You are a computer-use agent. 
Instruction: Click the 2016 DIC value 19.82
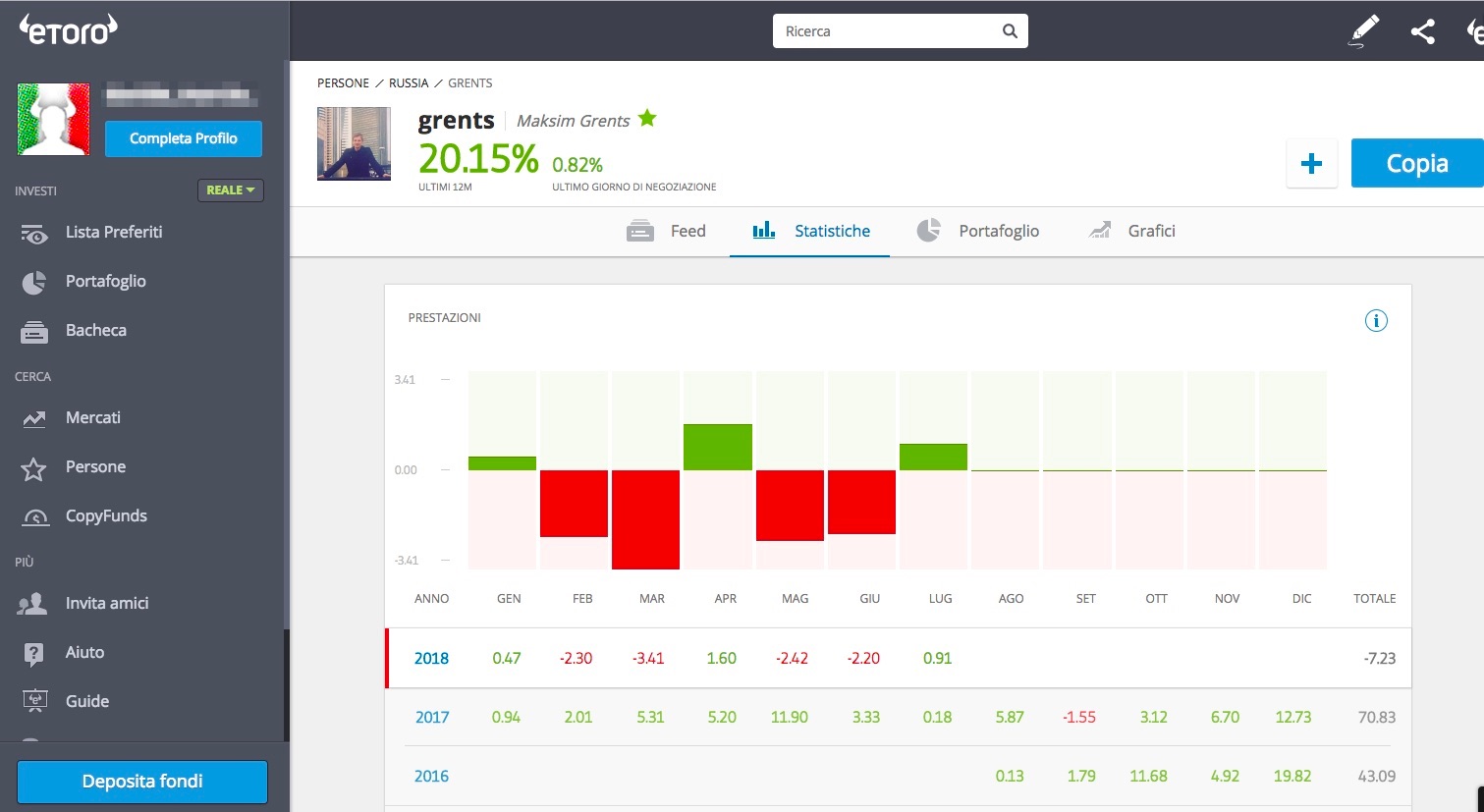coord(1292,777)
